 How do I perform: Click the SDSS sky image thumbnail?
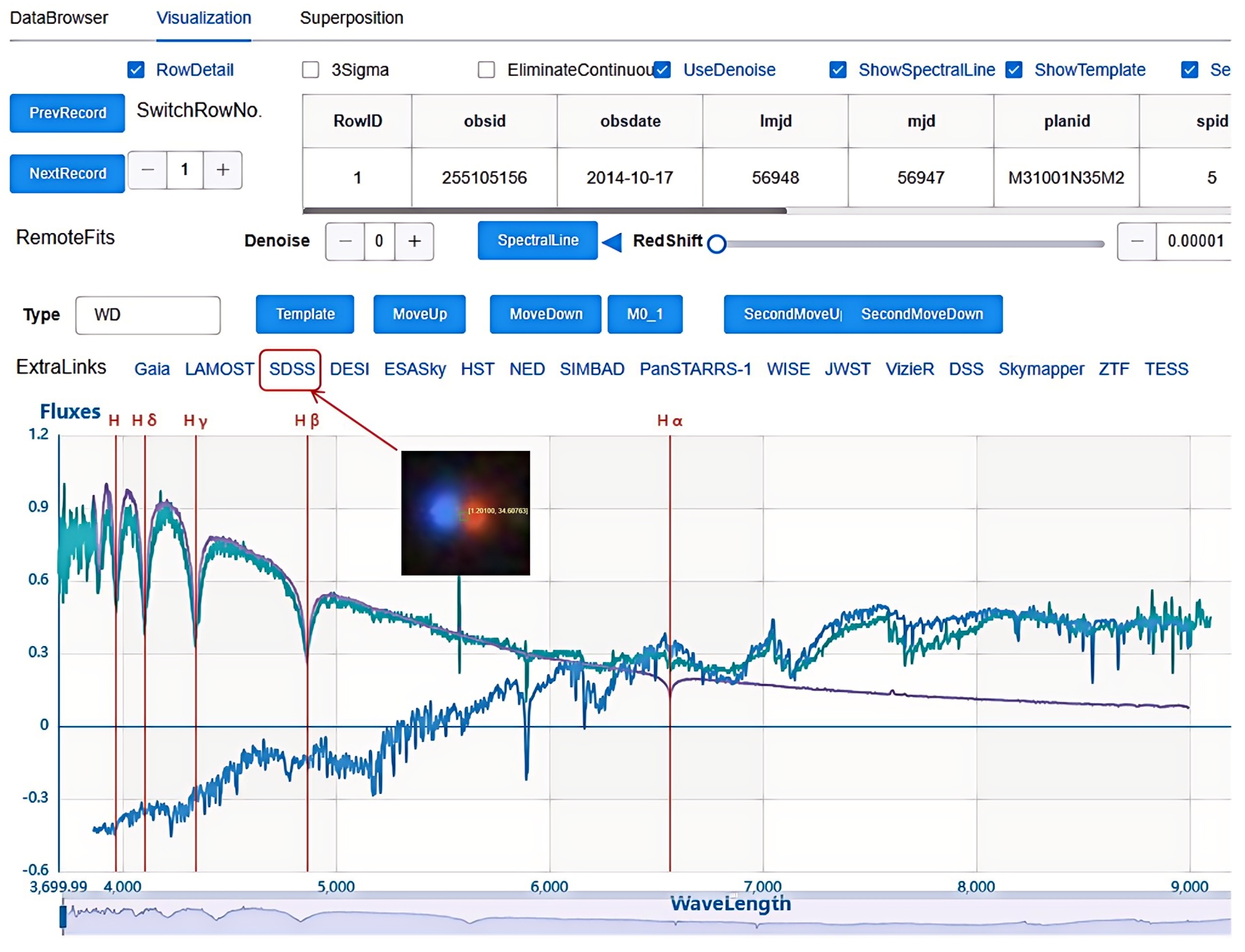(466, 513)
